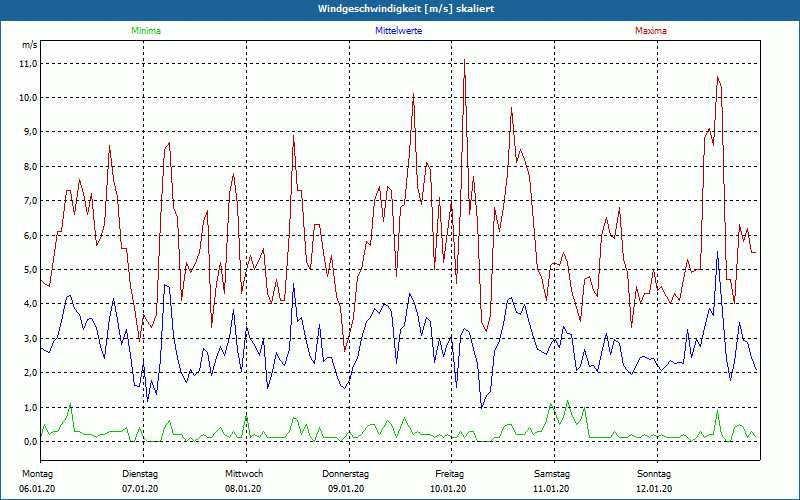Click the red Maxima legend label
The image size is (800, 500).
[x=650, y=31]
